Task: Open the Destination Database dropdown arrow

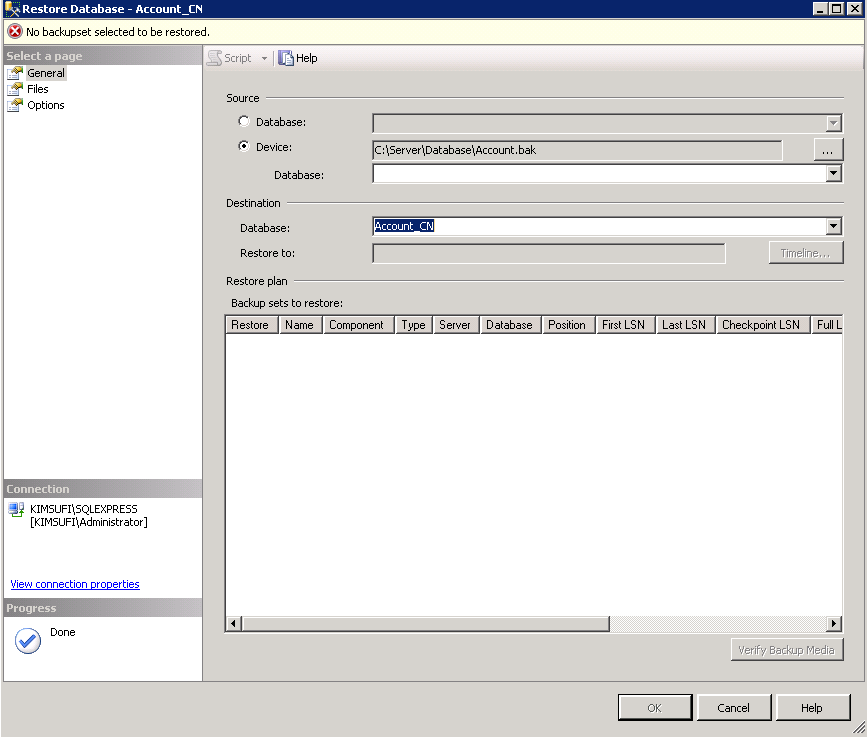Action: pyautogui.click(x=833, y=226)
